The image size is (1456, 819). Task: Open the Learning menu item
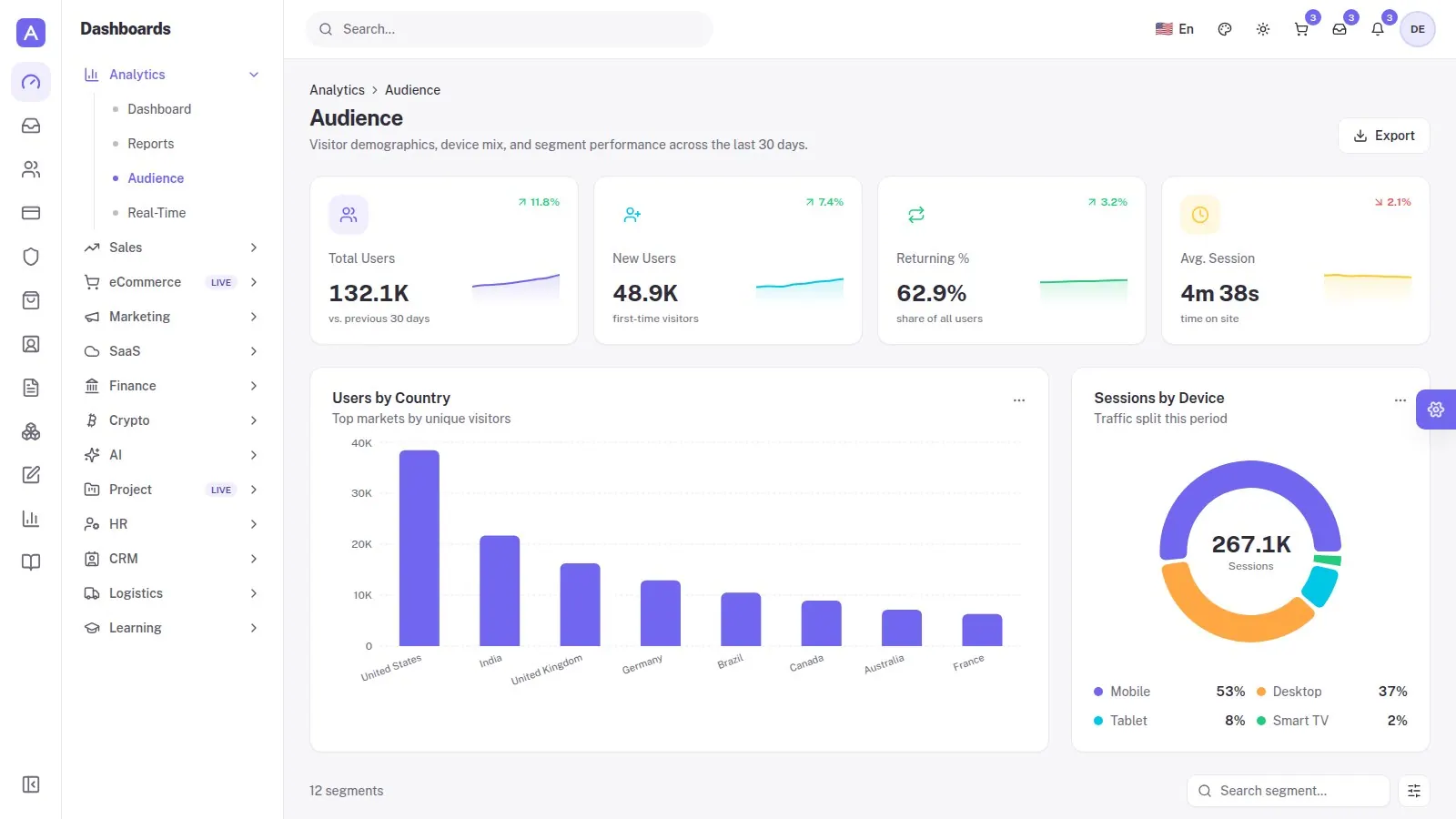171,628
